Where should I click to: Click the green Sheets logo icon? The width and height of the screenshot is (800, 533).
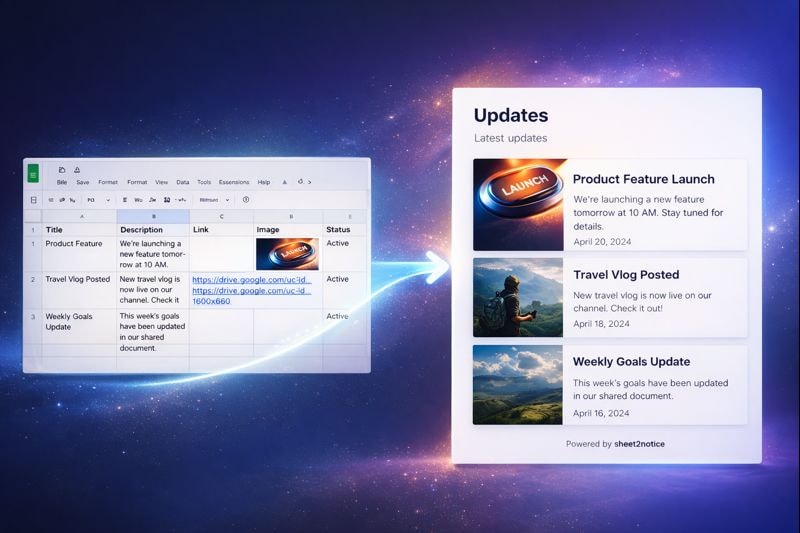click(x=33, y=174)
